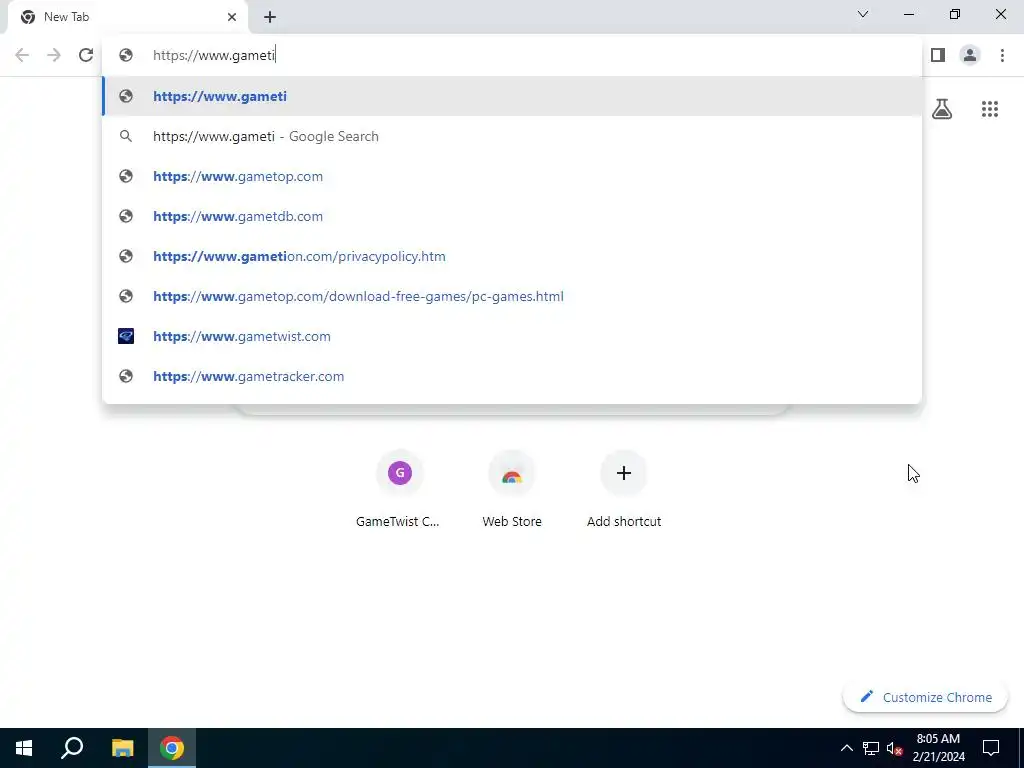
Task: Open Windows taskbar search
Action: tap(72, 748)
